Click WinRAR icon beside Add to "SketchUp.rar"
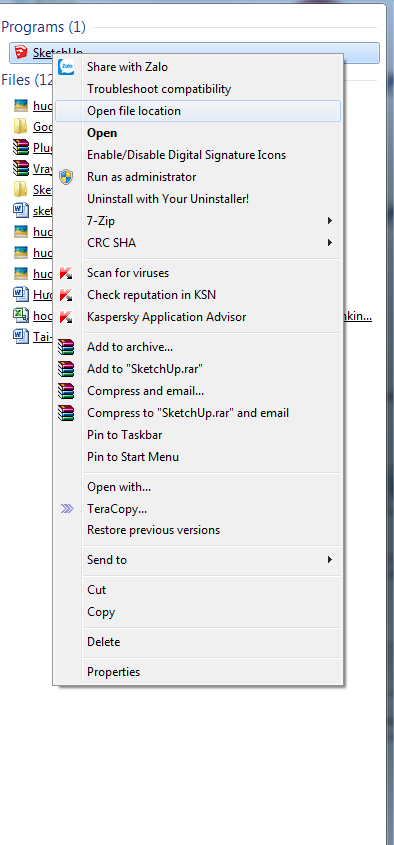 pos(66,369)
